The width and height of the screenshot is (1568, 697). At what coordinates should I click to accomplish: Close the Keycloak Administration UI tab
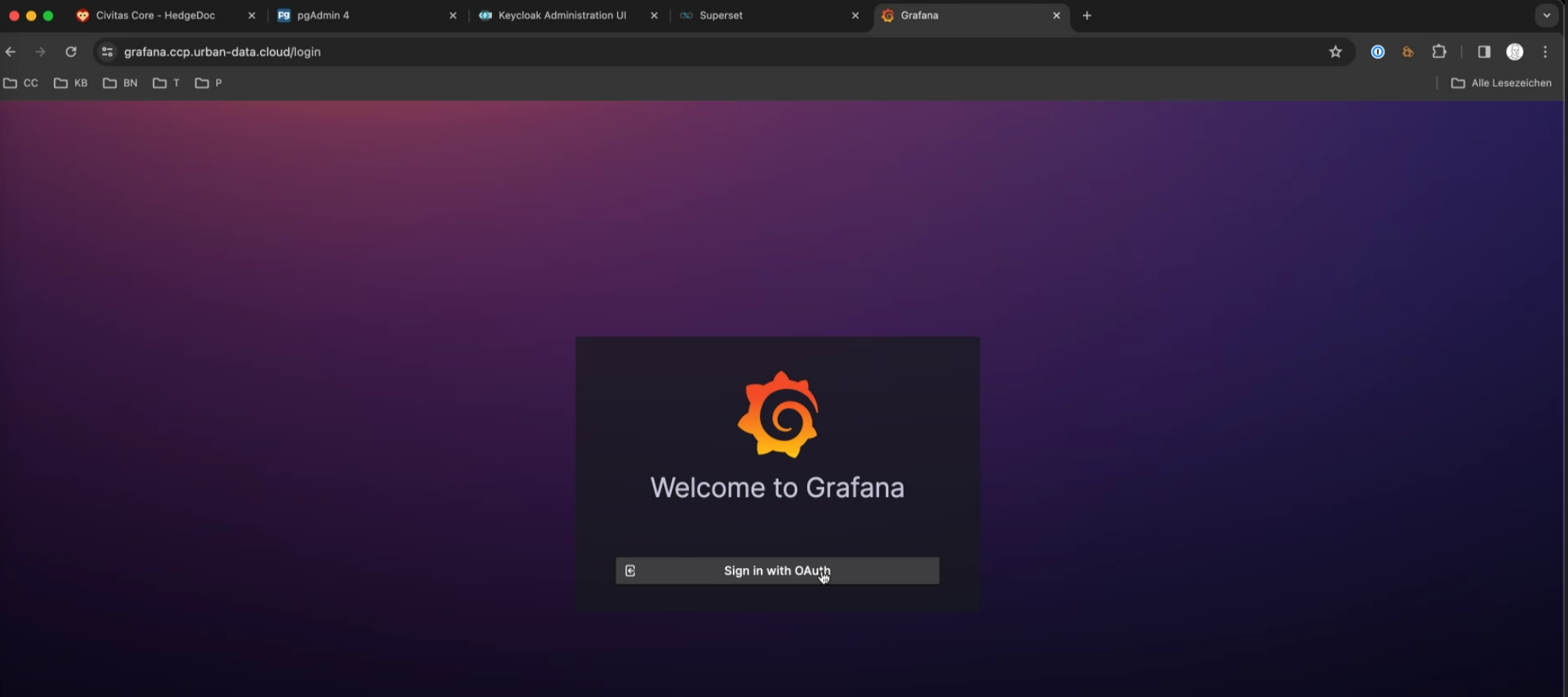pos(654,15)
